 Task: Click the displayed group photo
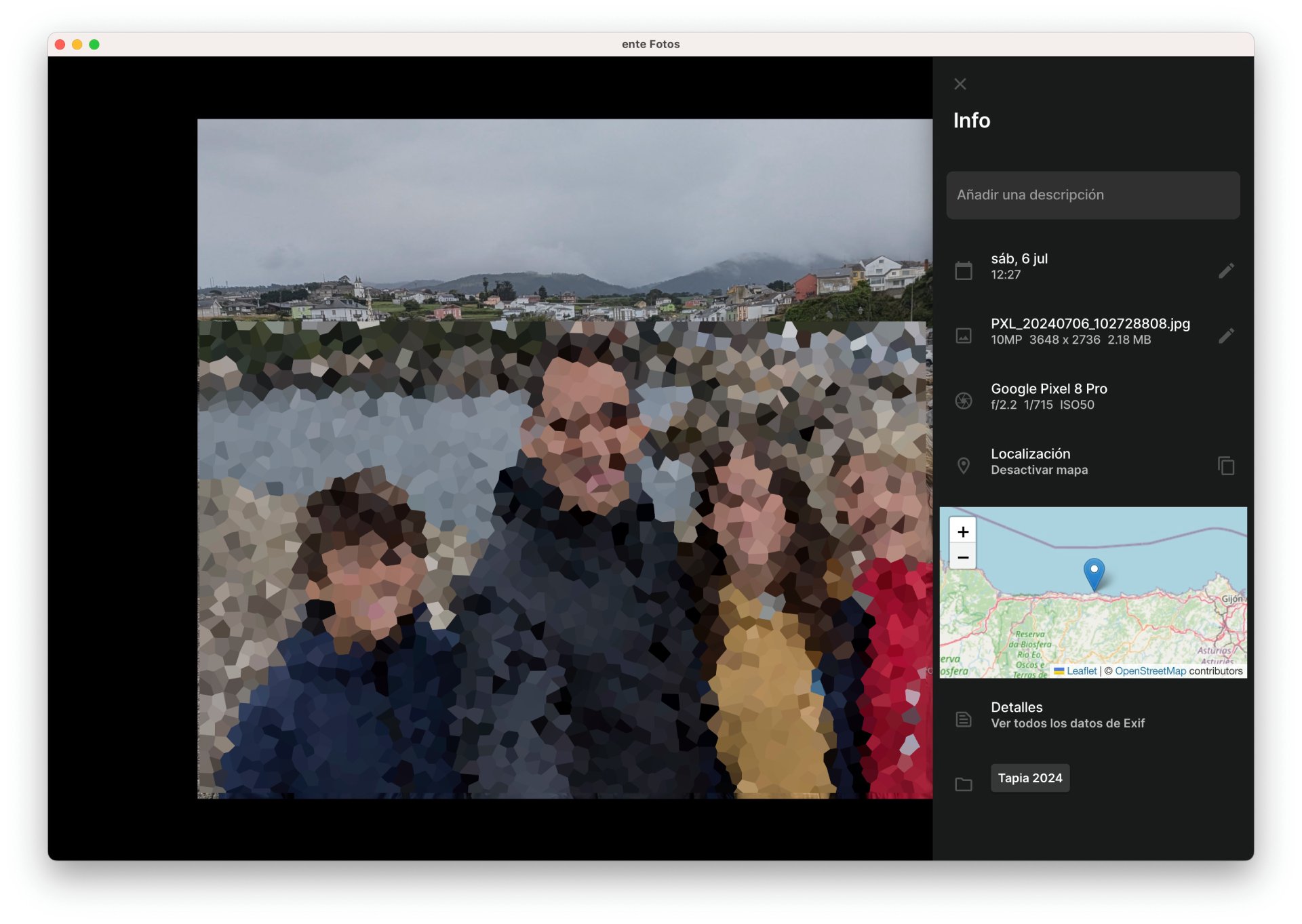pyautogui.click(x=564, y=459)
